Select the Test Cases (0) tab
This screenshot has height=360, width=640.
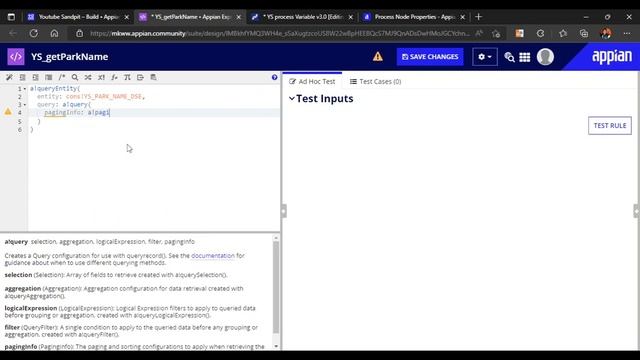(376, 82)
